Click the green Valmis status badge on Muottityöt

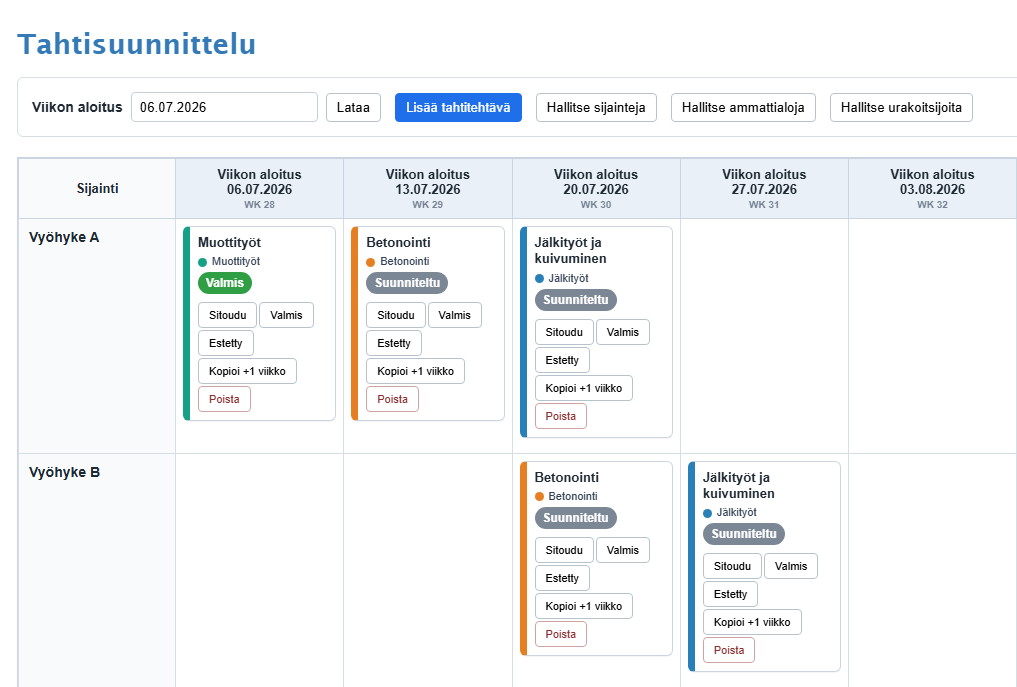click(x=224, y=283)
